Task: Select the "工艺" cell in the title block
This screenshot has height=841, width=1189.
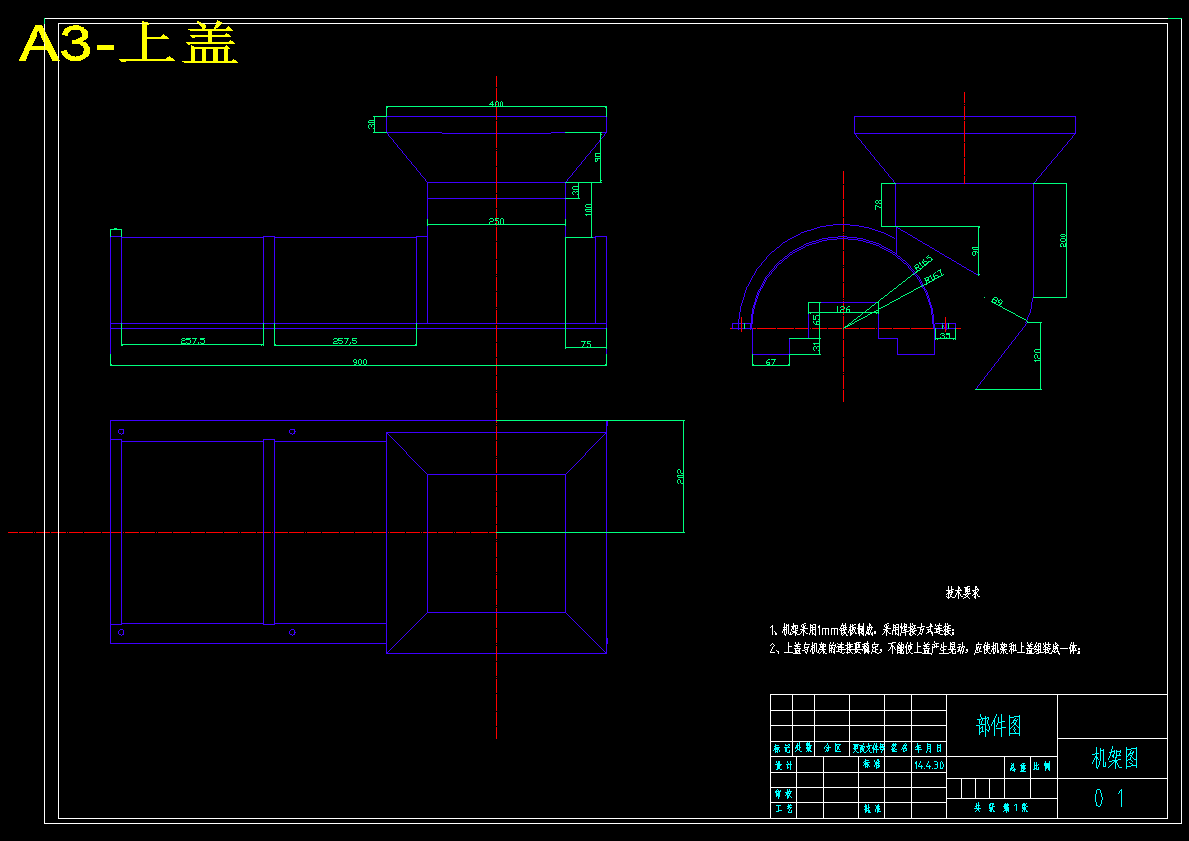Action: (783, 810)
